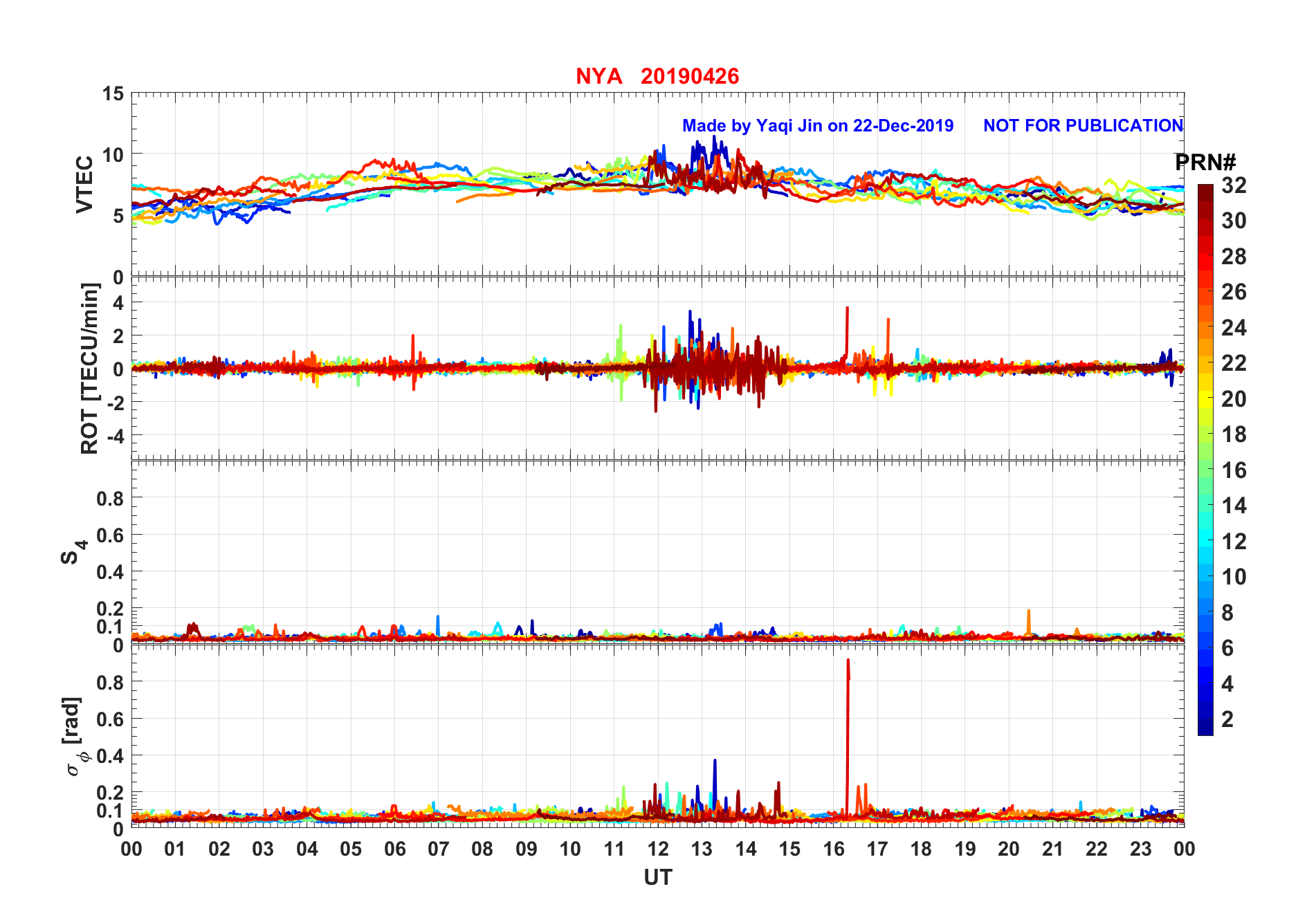Select colorbar tick label "6"
Viewport: 1316px width, 920px height.
click(1227, 648)
